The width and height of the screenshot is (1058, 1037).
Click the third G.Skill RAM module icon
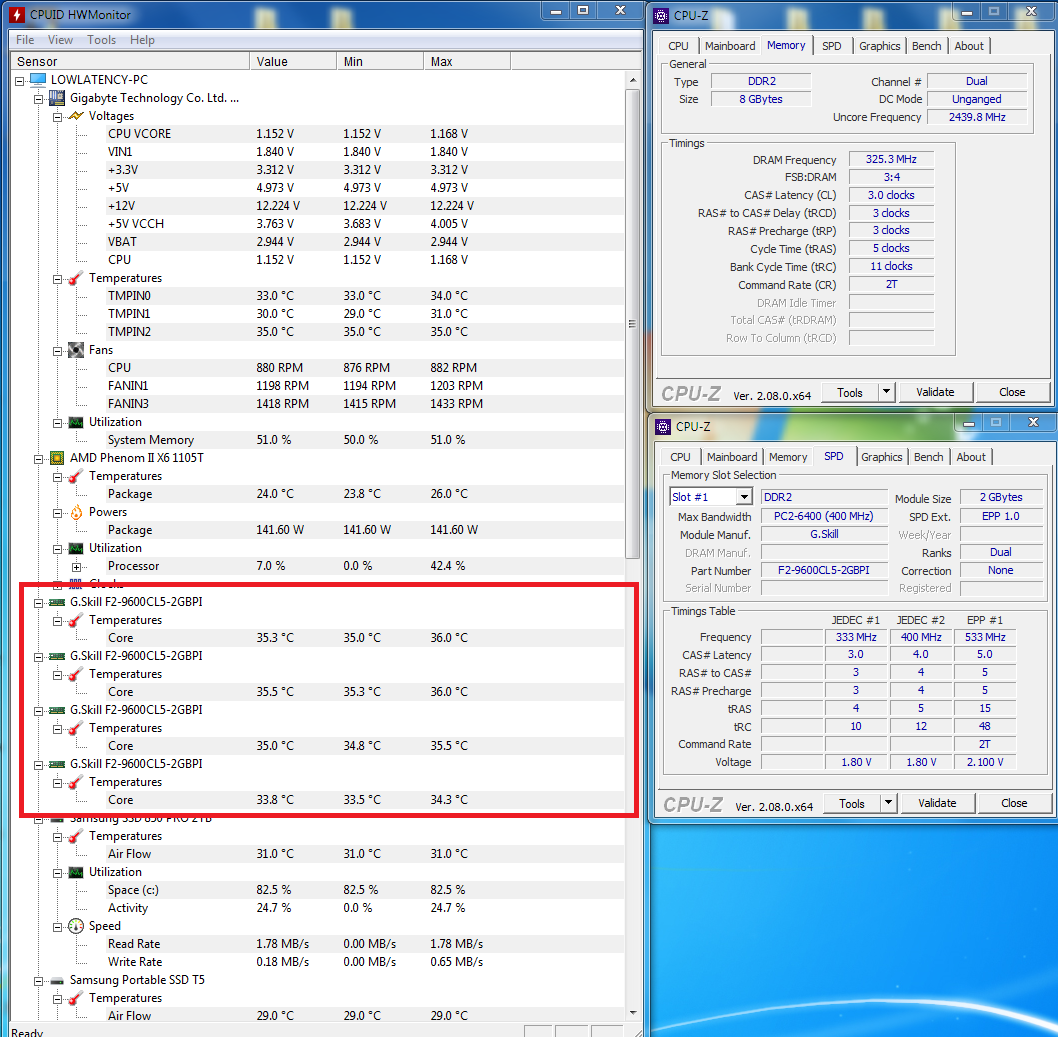coord(57,710)
